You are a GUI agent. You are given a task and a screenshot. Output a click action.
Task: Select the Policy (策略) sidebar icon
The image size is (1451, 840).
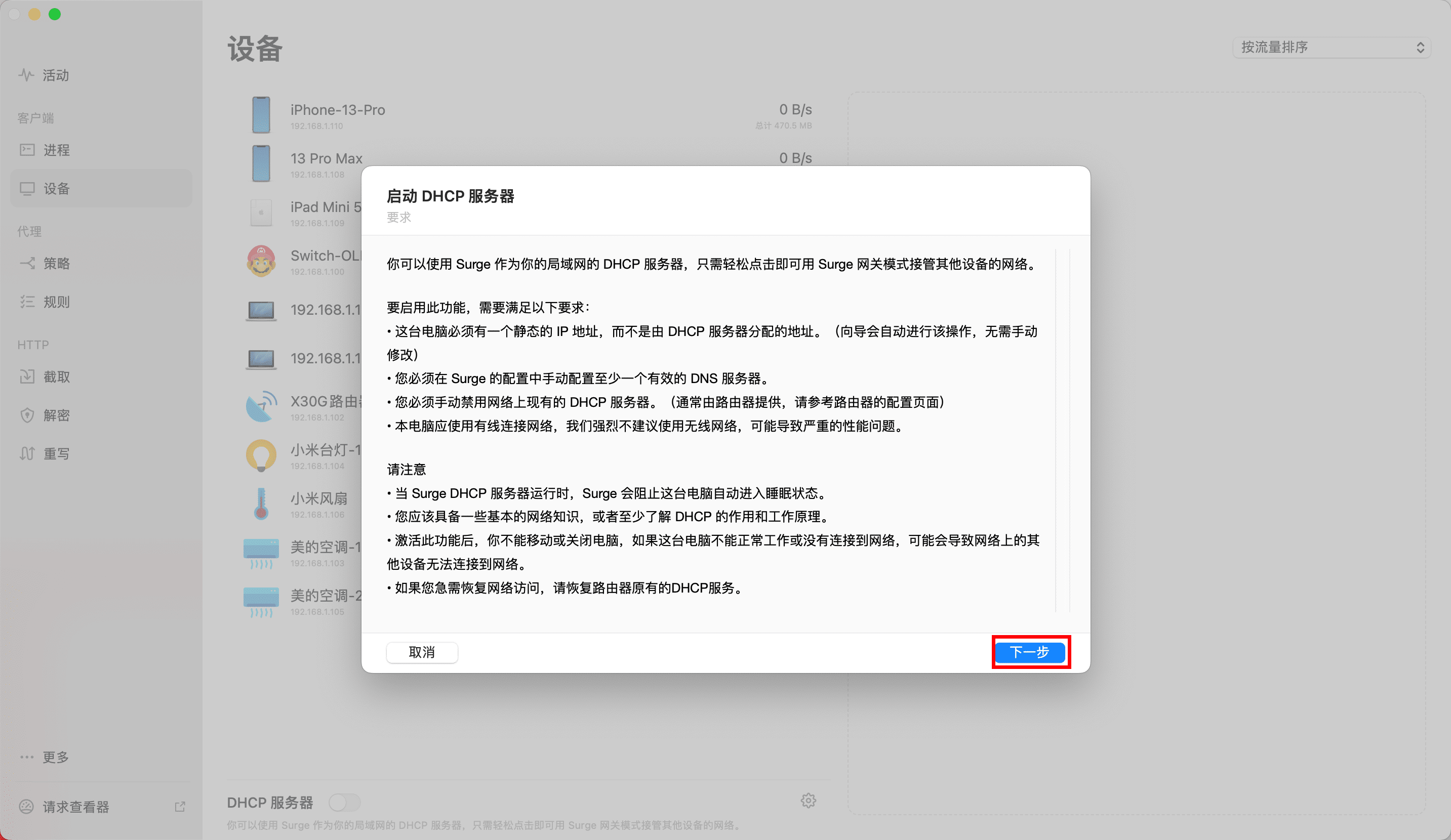pos(27,264)
